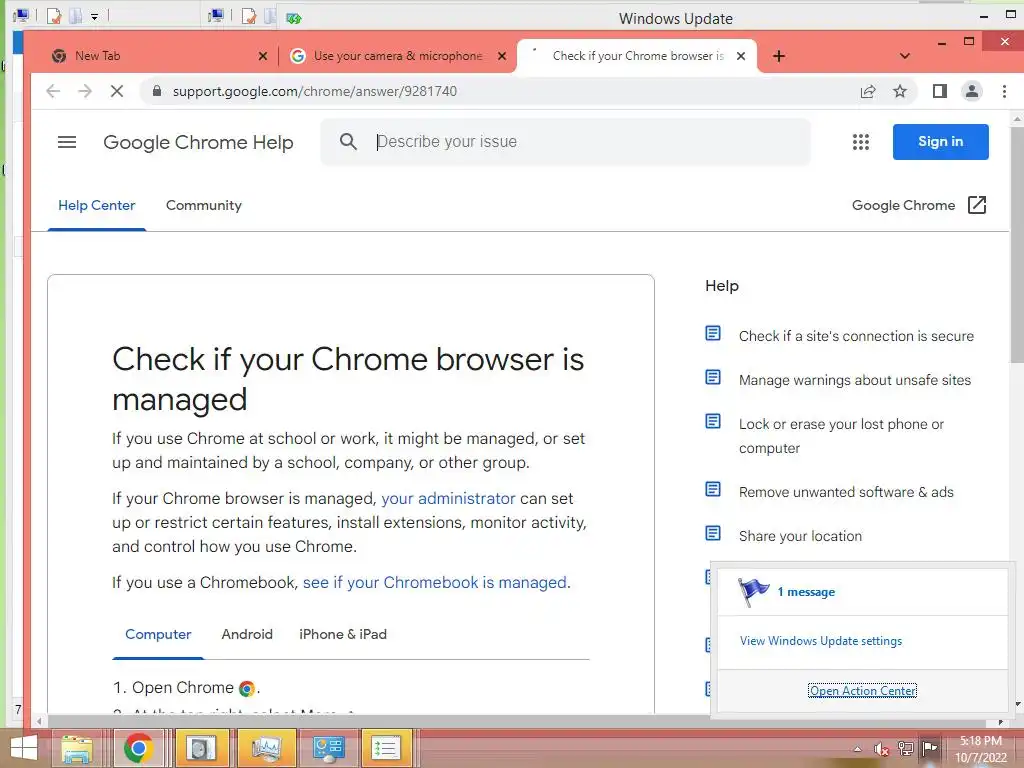Click the horizontal scrollbar left arrow
The width and height of the screenshot is (1024, 768).
point(39,722)
